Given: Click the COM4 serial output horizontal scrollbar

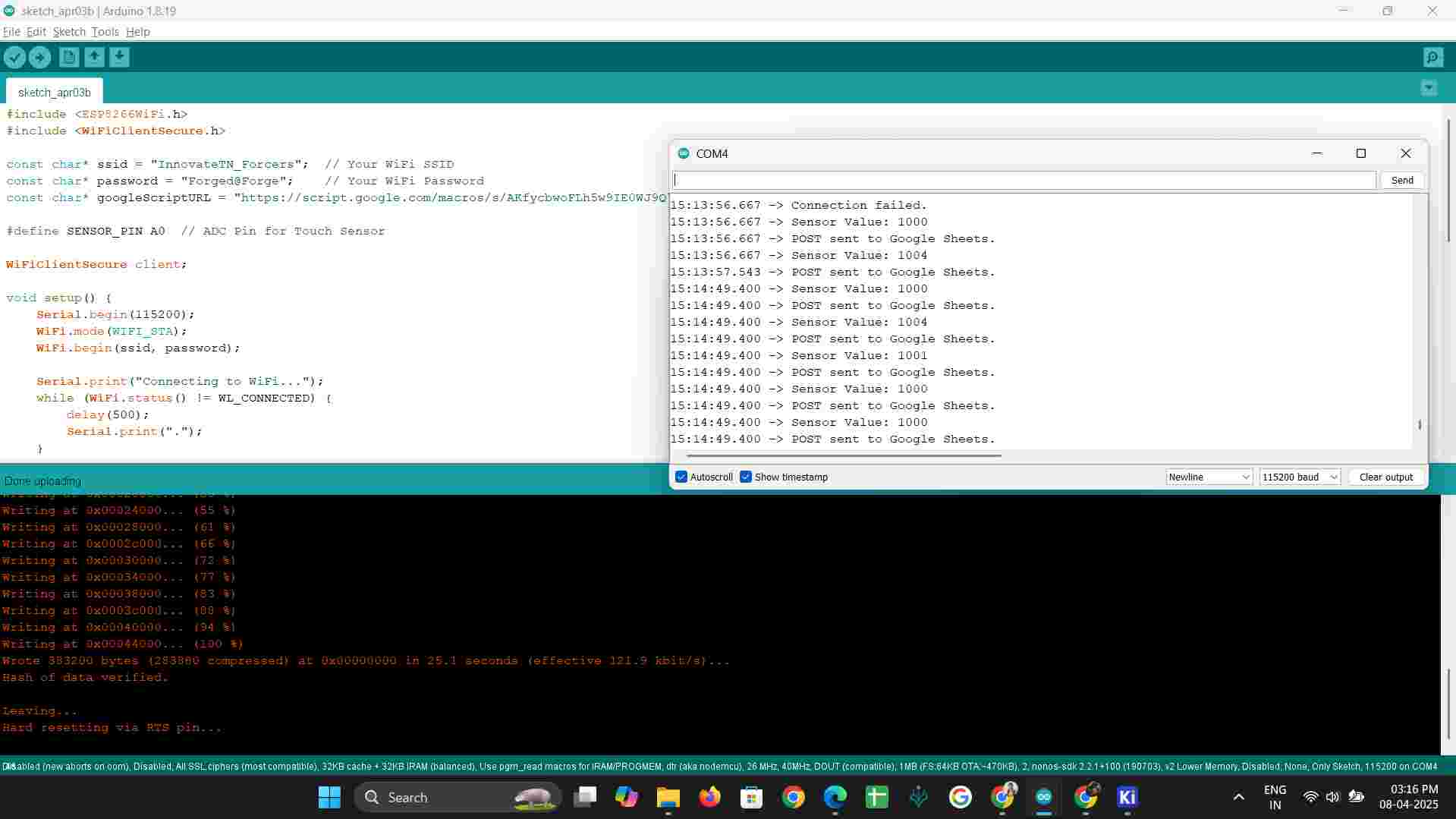Looking at the screenshot, I should pyautogui.click(x=844, y=455).
